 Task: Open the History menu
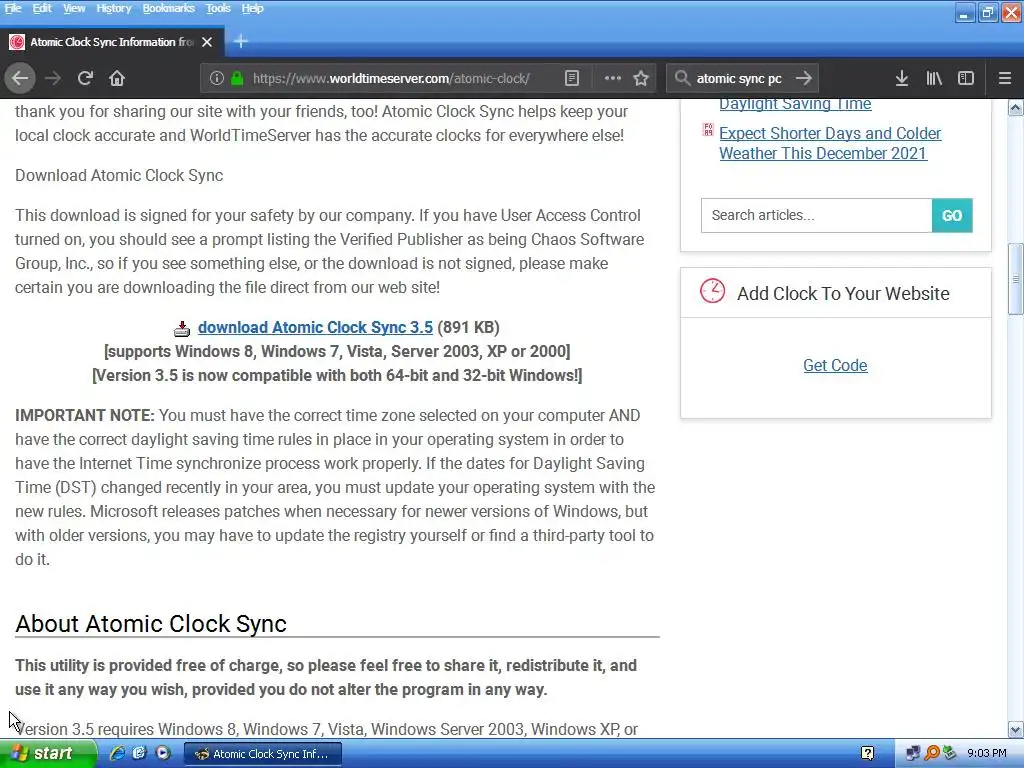tap(114, 8)
